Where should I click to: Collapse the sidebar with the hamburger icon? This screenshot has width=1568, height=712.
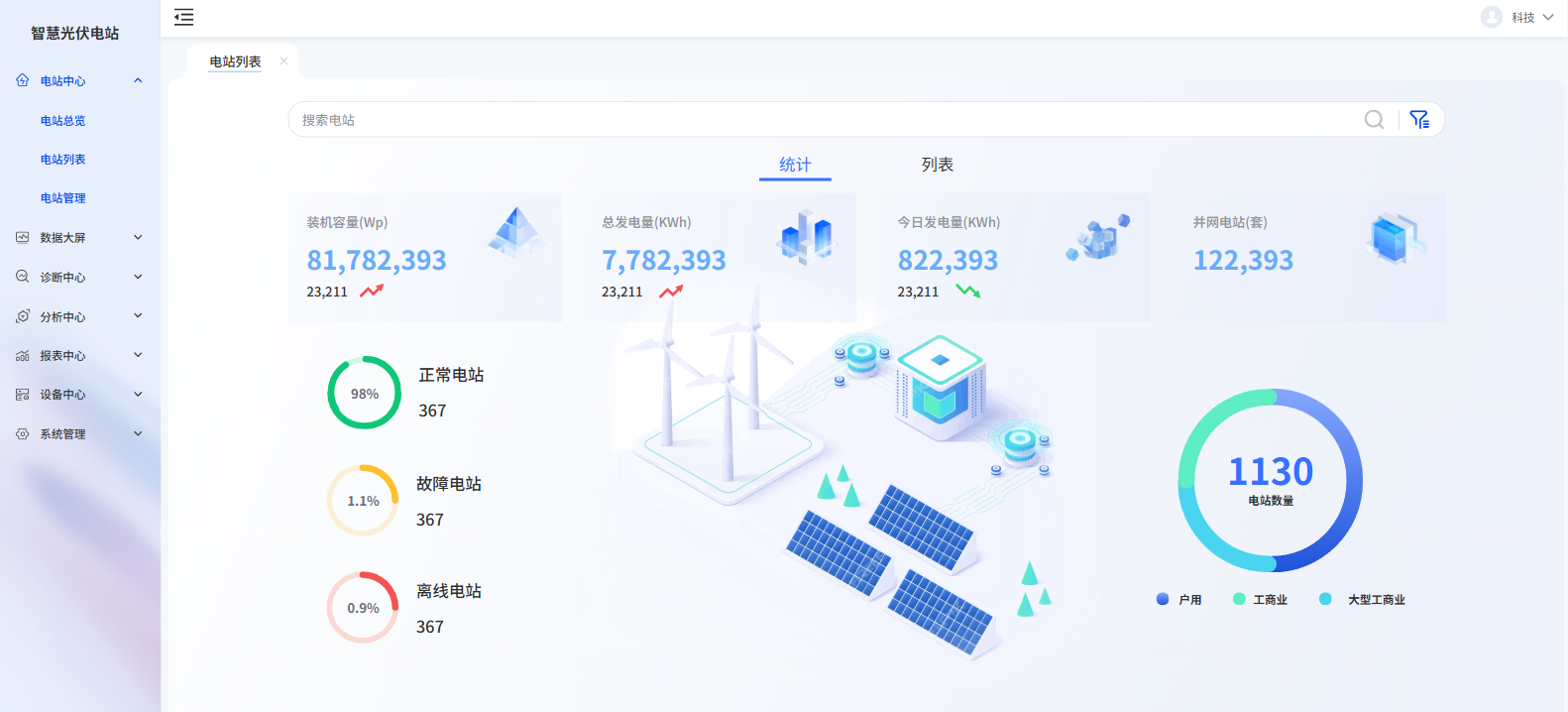[x=183, y=17]
